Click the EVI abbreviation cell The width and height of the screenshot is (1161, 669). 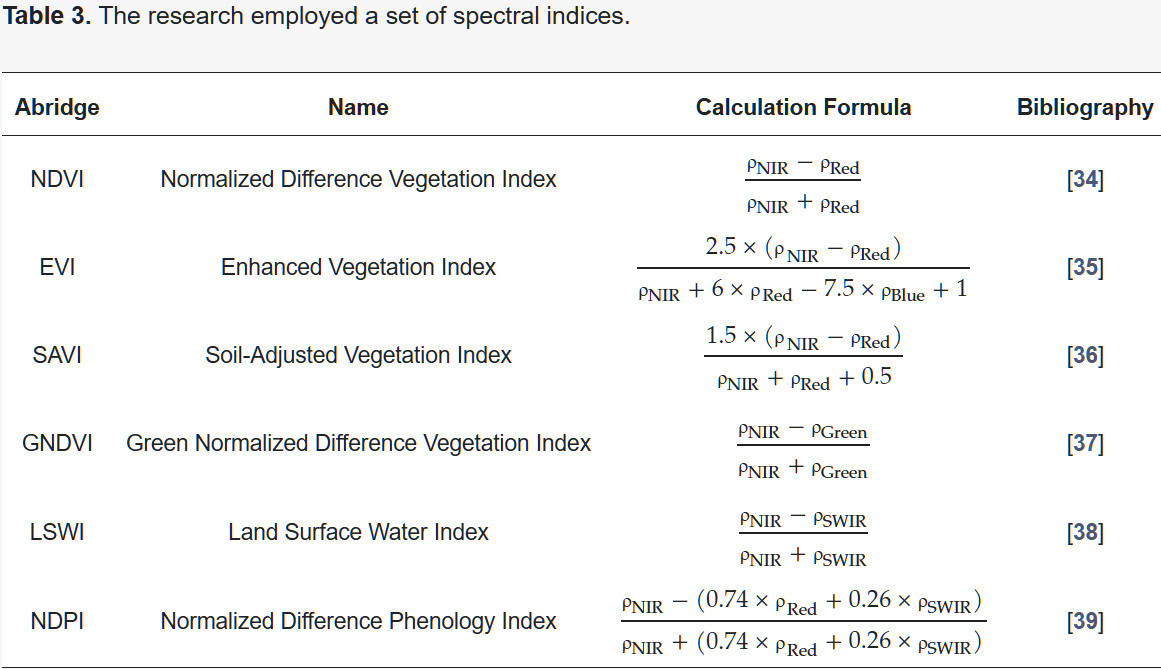tap(57, 268)
